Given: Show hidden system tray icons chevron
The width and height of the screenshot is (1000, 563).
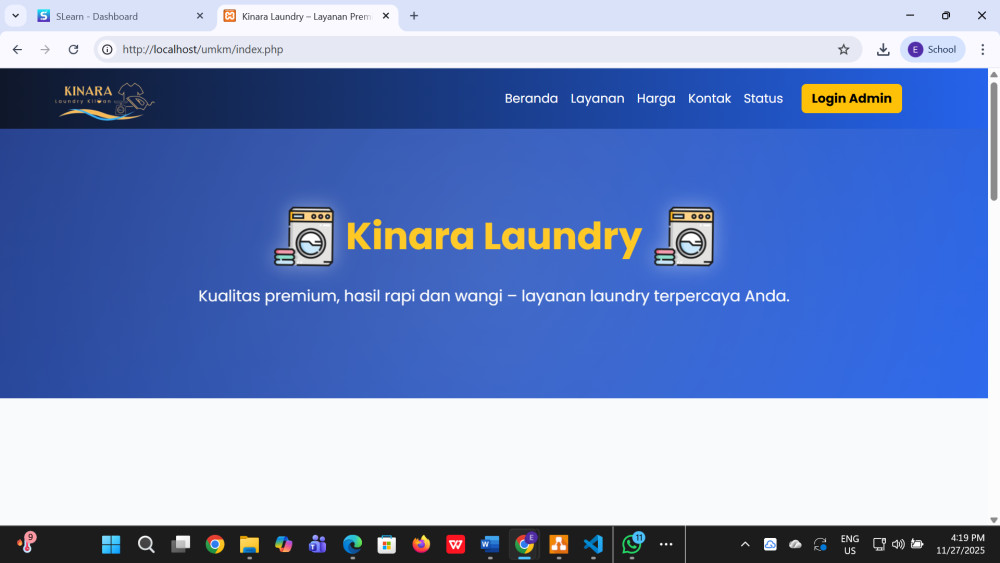Looking at the screenshot, I should coord(744,544).
